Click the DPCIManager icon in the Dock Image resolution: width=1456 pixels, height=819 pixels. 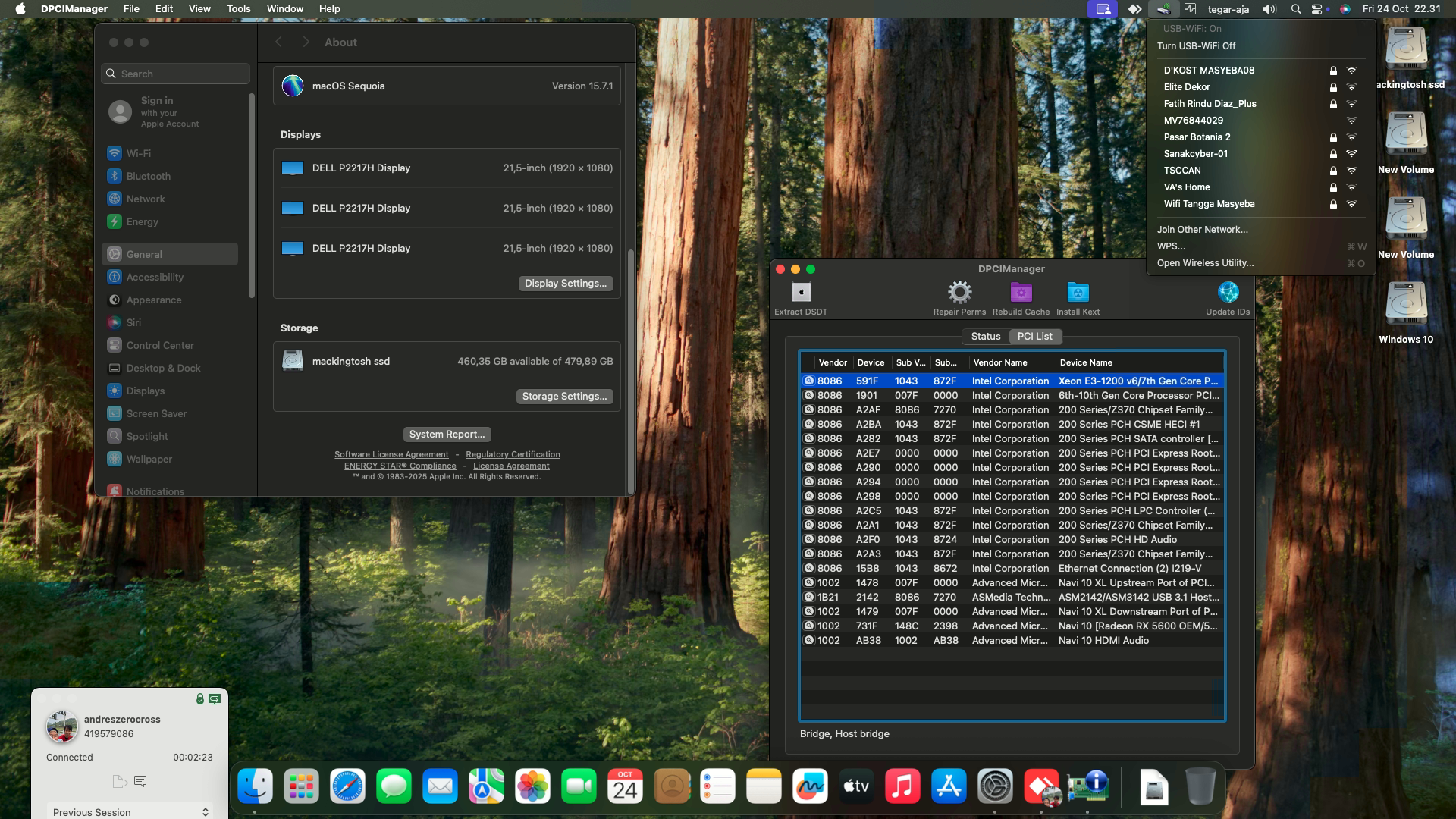[1087, 786]
